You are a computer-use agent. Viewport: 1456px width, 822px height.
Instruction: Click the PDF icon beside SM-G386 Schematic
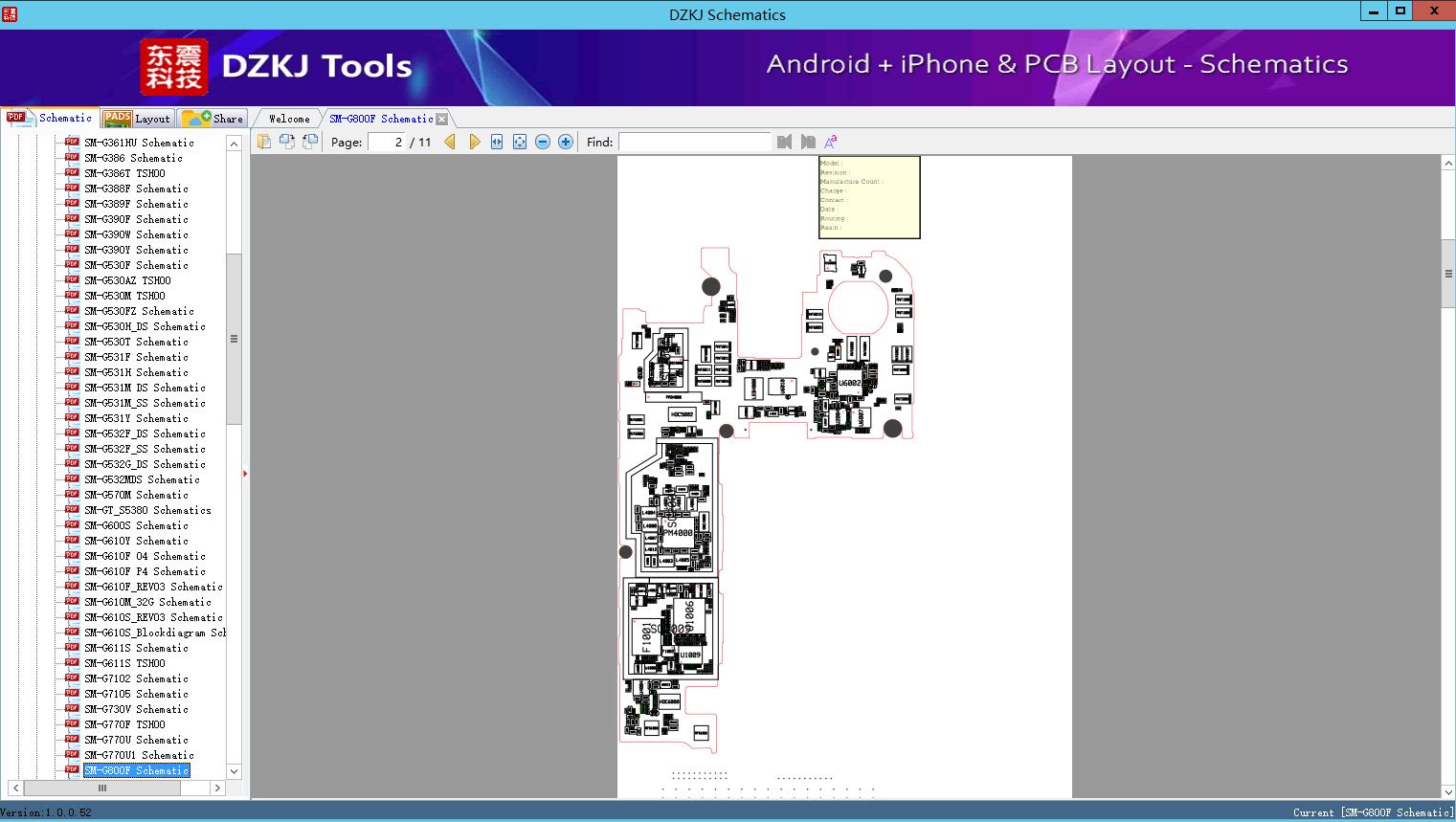point(72,158)
